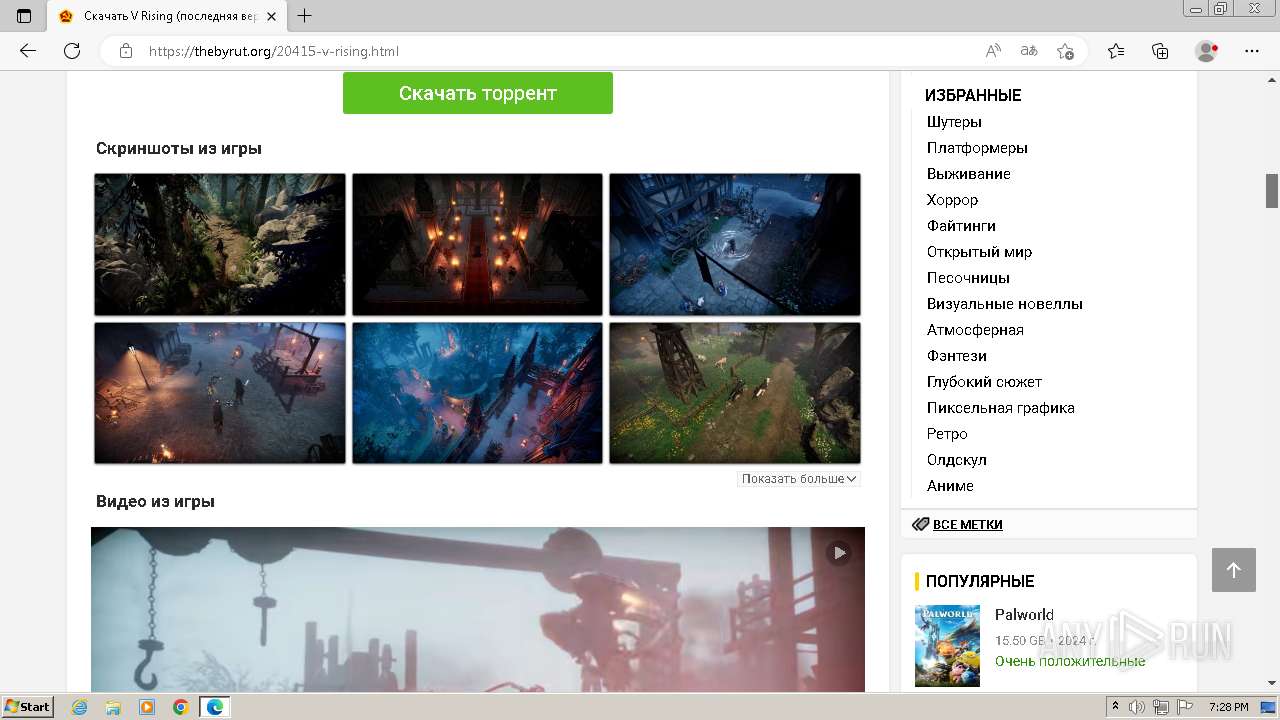Open the blue night village screenshot
The image size is (1280, 720).
[735, 245]
